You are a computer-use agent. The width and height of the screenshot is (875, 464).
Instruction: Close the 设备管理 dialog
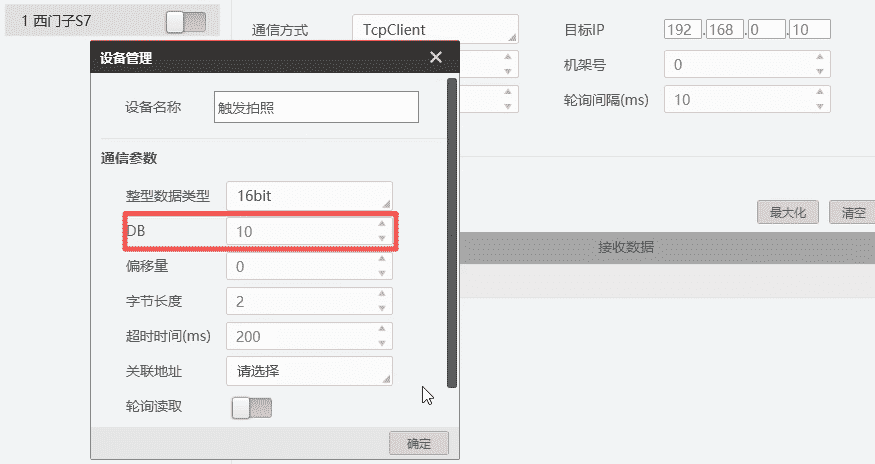(436, 57)
